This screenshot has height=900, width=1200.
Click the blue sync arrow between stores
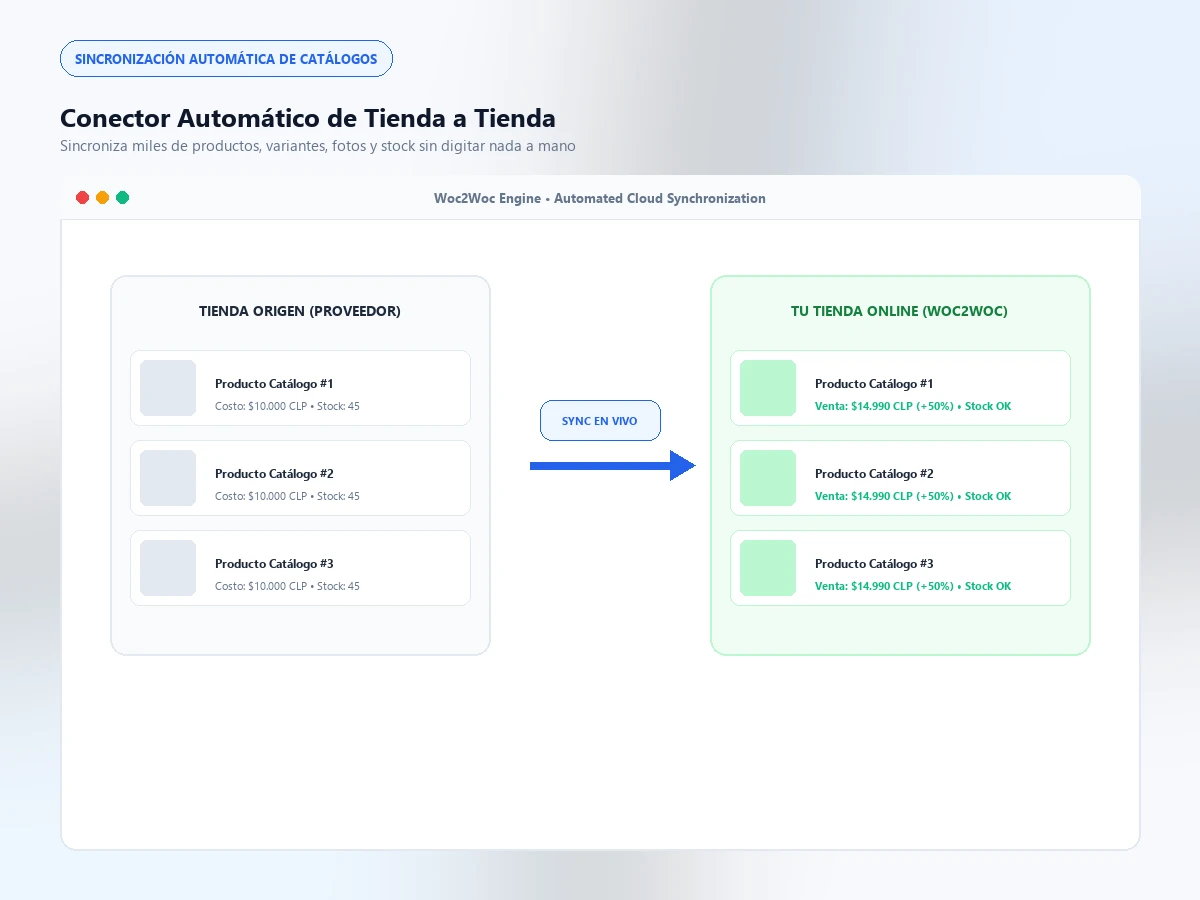coord(612,465)
